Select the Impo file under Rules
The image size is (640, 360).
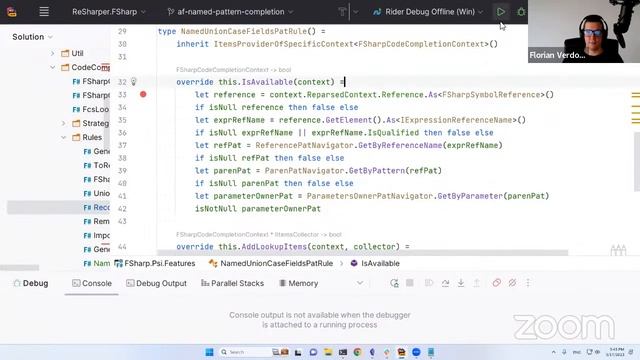click(x=97, y=235)
